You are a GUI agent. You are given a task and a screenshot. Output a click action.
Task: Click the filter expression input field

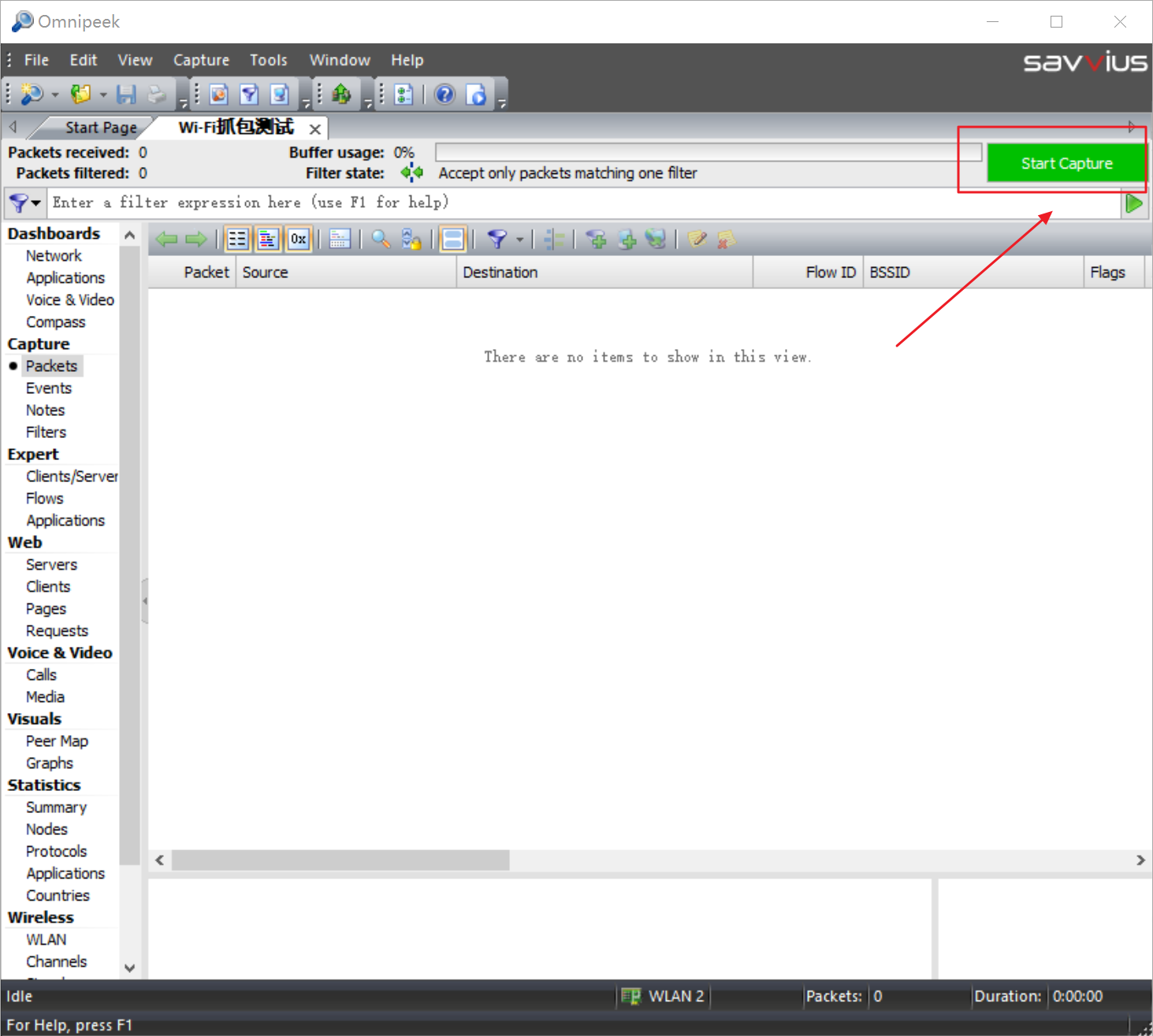[x=583, y=203]
